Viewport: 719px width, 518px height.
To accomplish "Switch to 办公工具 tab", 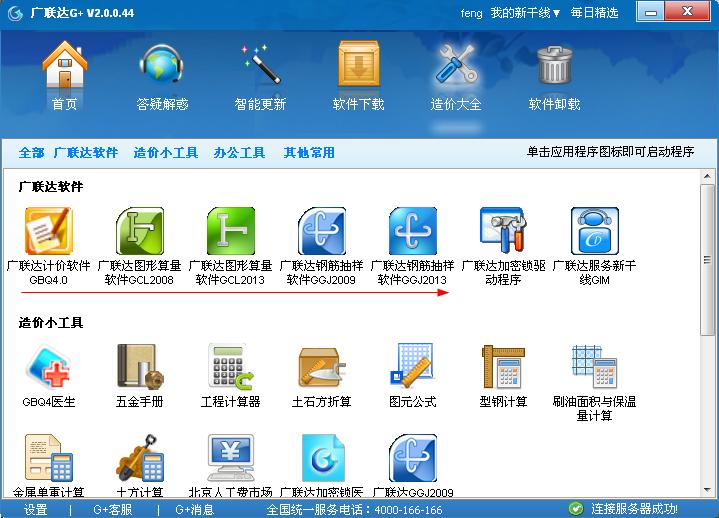I will [239, 153].
